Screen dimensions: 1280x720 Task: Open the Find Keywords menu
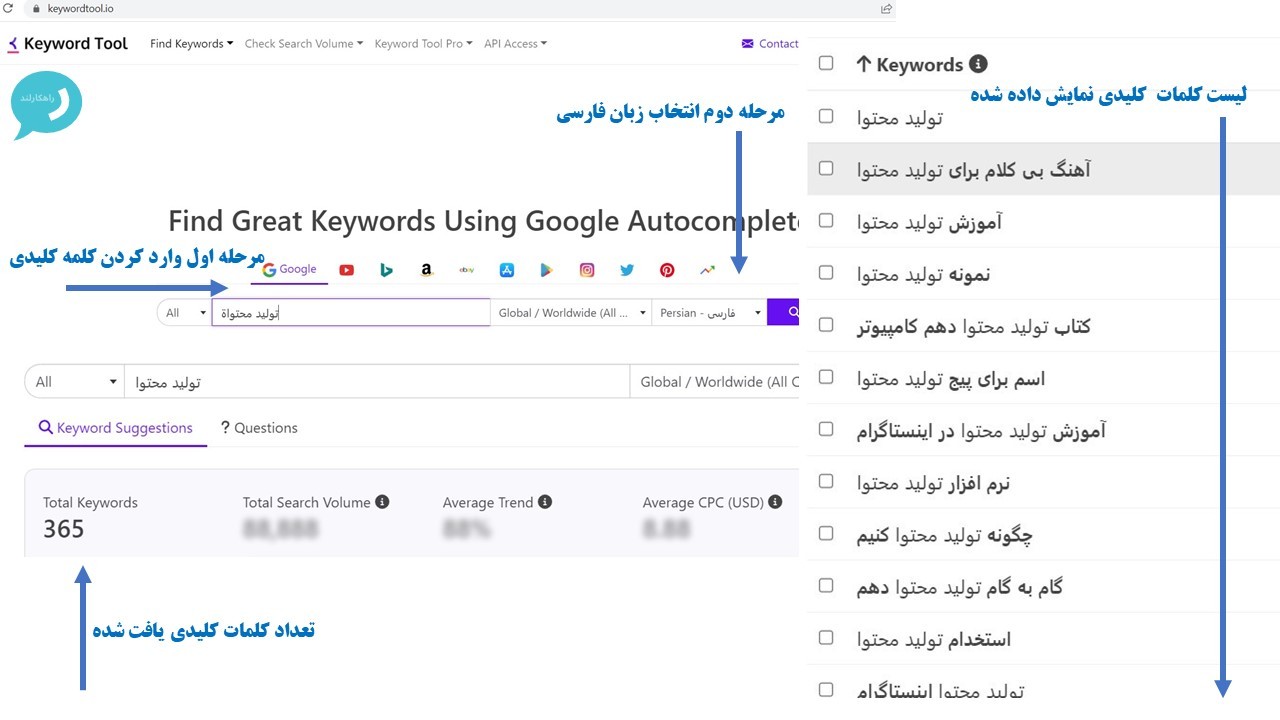pyautogui.click(x=191, y=44)
